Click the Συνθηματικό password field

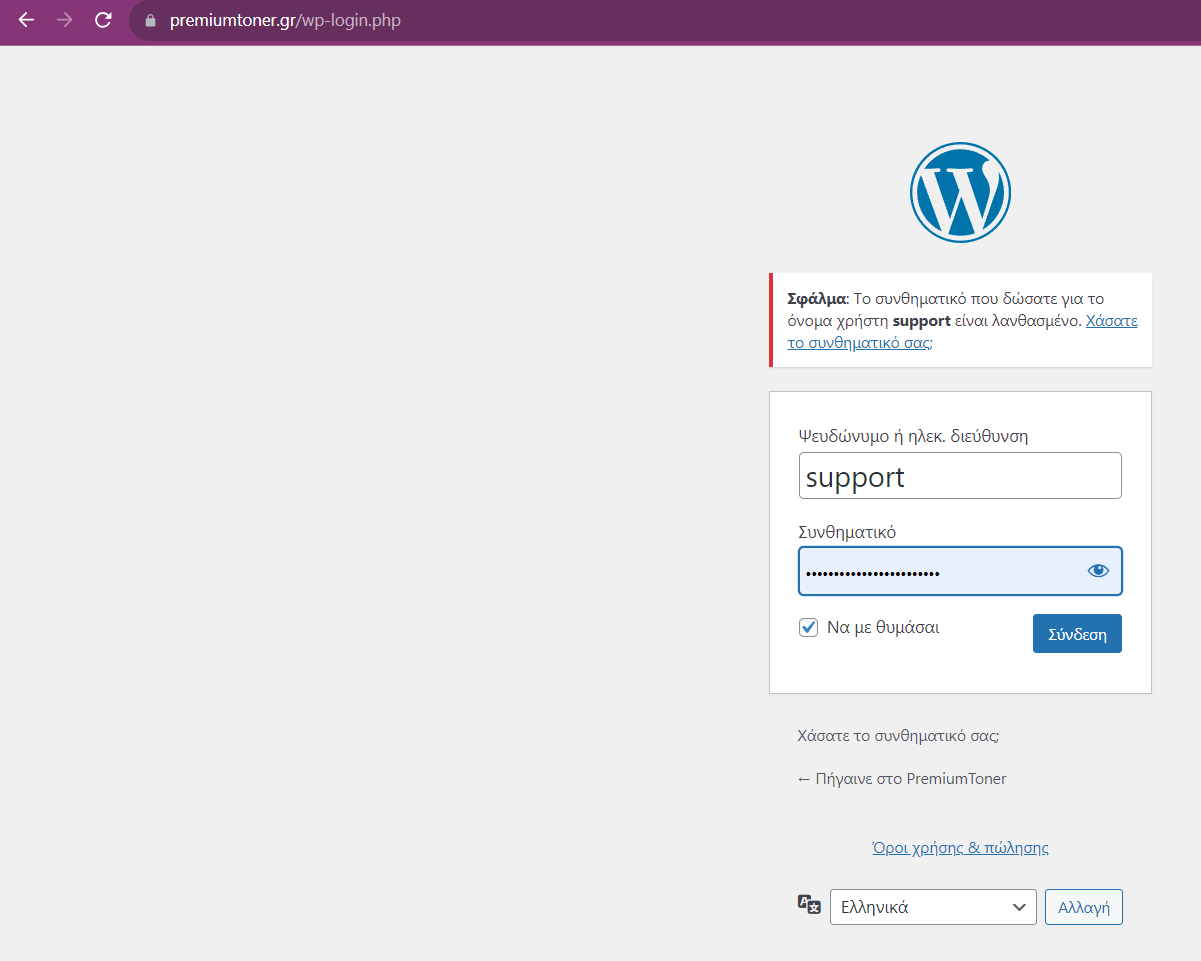pyautogui.click(x=960, y=571)
